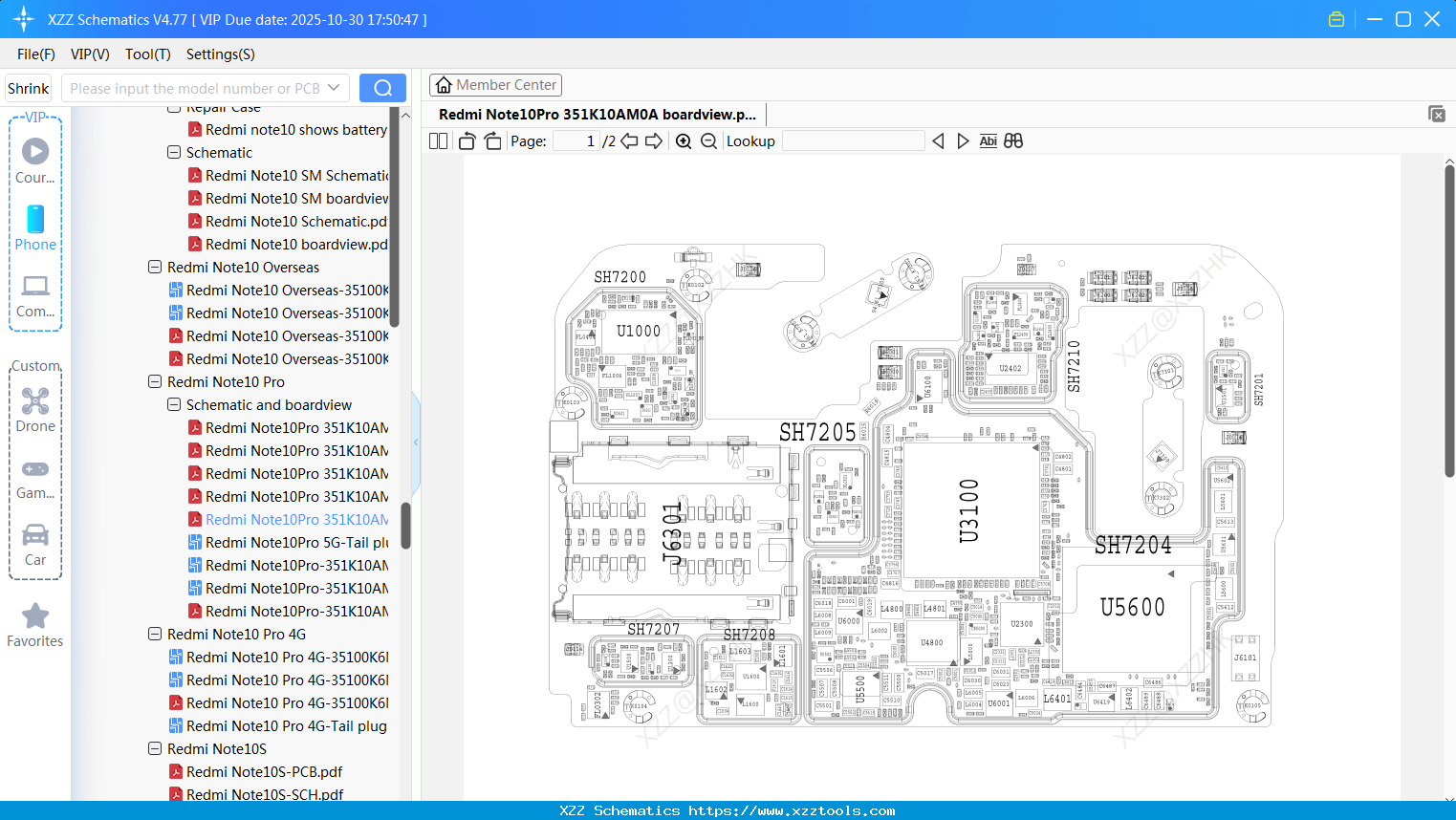Select the Car category icon
The image size is (1456, 820).
click(x=35, y=544)
